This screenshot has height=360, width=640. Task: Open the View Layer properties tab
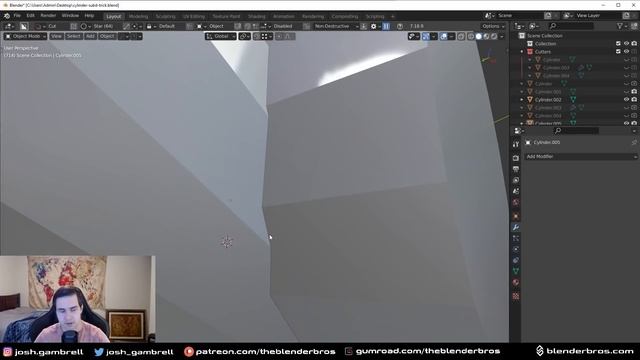pos(516,180)
